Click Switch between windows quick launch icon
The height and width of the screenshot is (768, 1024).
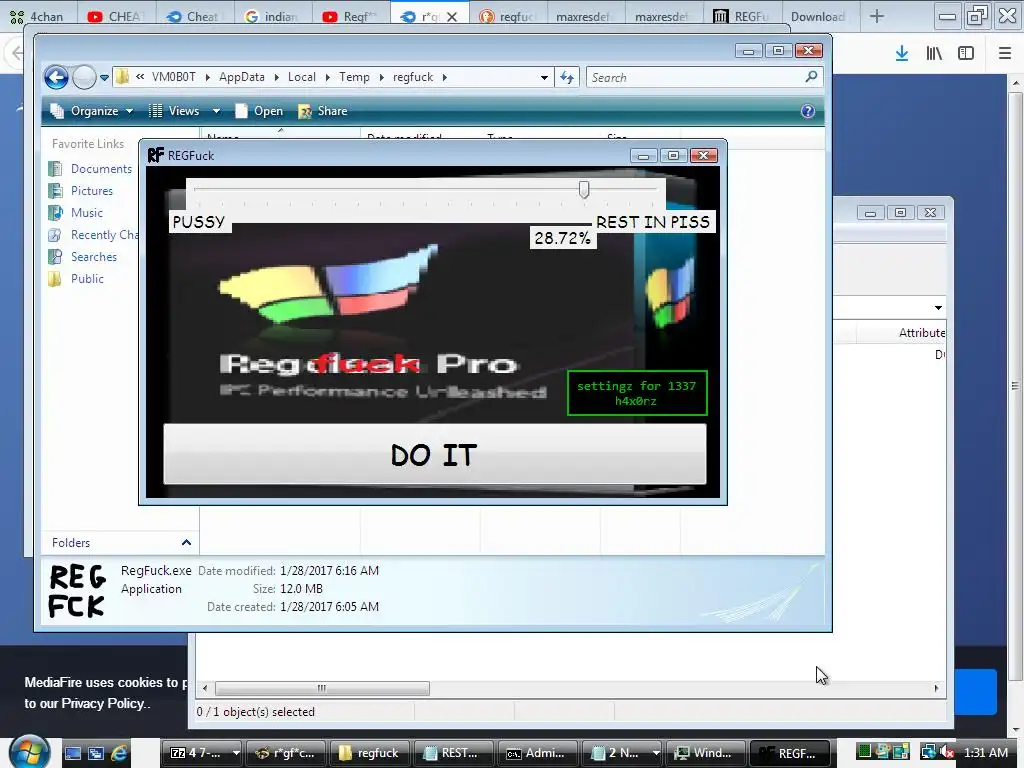[x=95, y=753]
